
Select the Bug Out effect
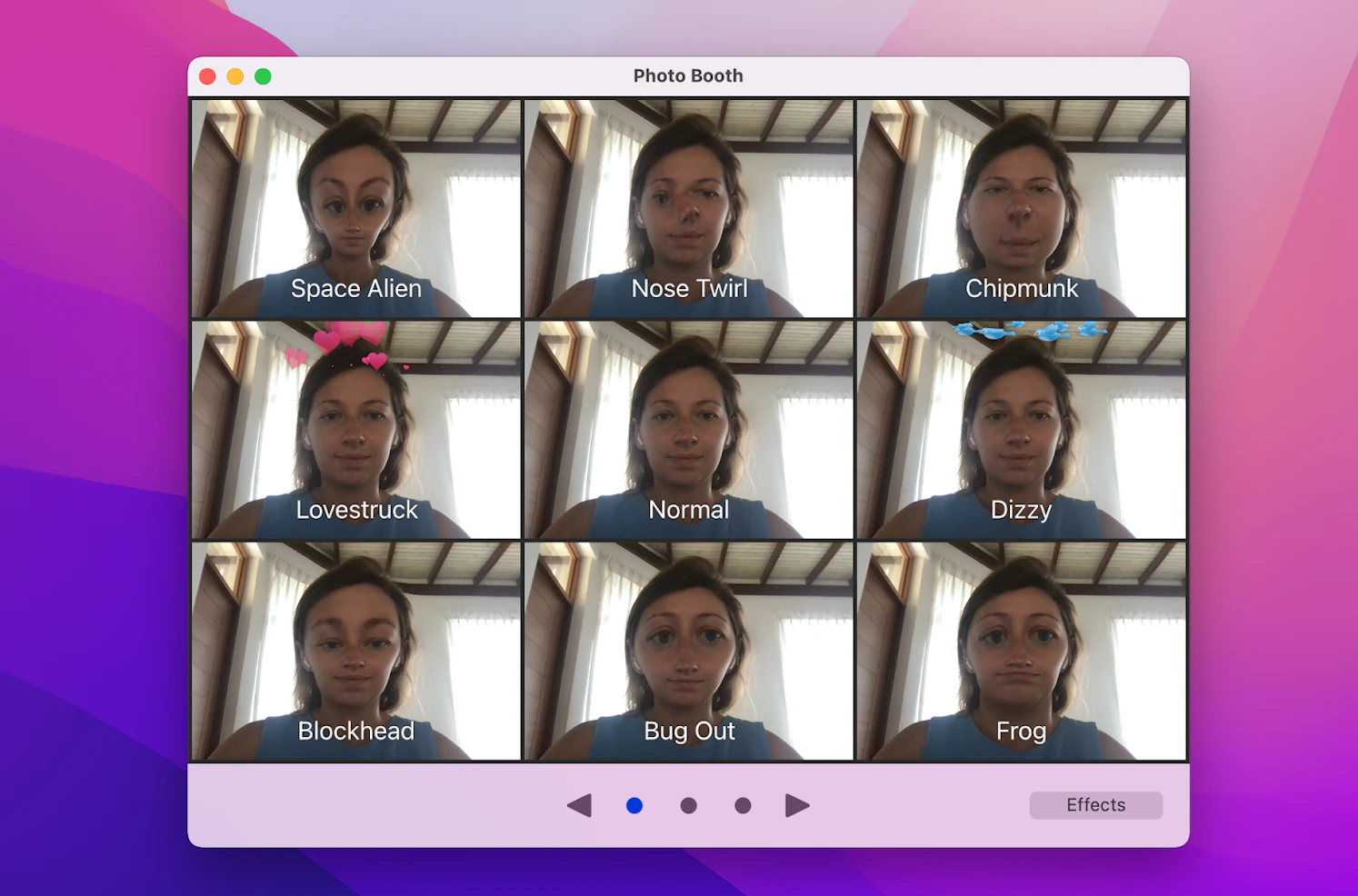tap(689, 651)
